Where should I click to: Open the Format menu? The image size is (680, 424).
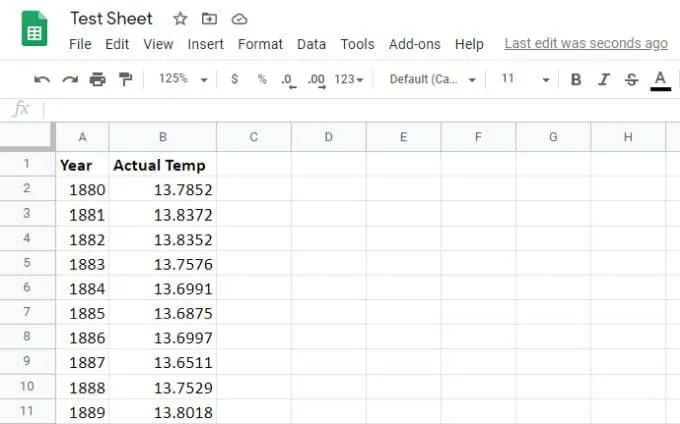(260, 44)
